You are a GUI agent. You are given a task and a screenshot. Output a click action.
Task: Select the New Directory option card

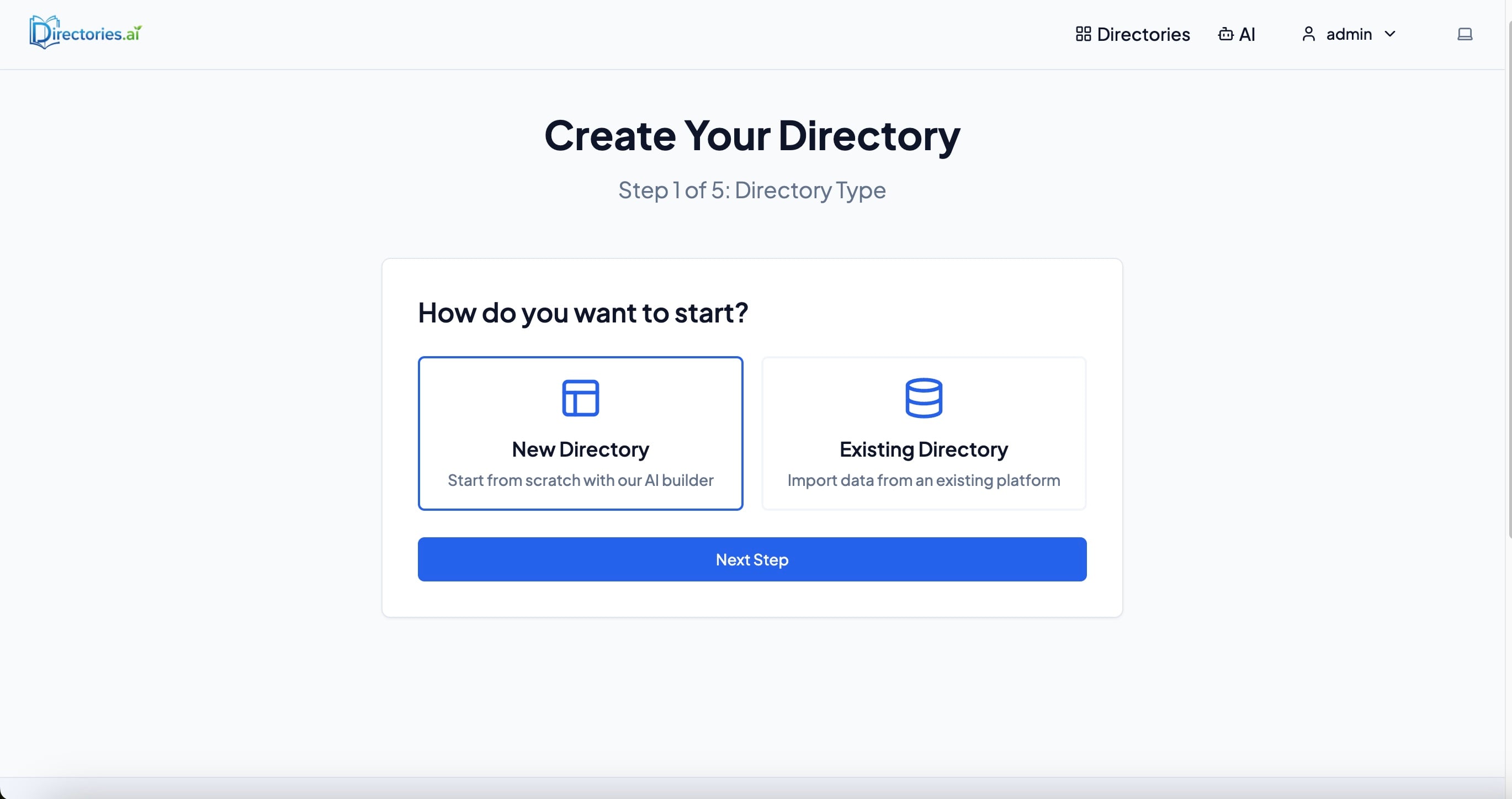(581, 433)
